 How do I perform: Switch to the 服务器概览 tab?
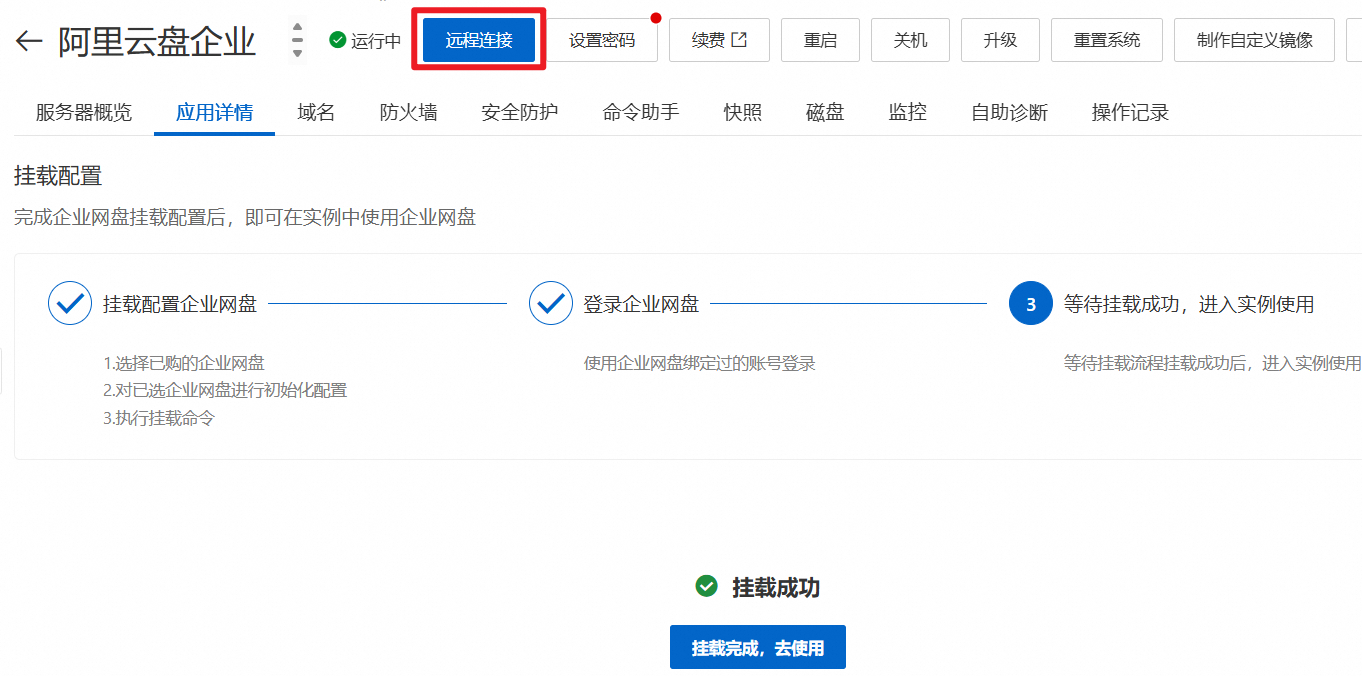tap(84, 113)
